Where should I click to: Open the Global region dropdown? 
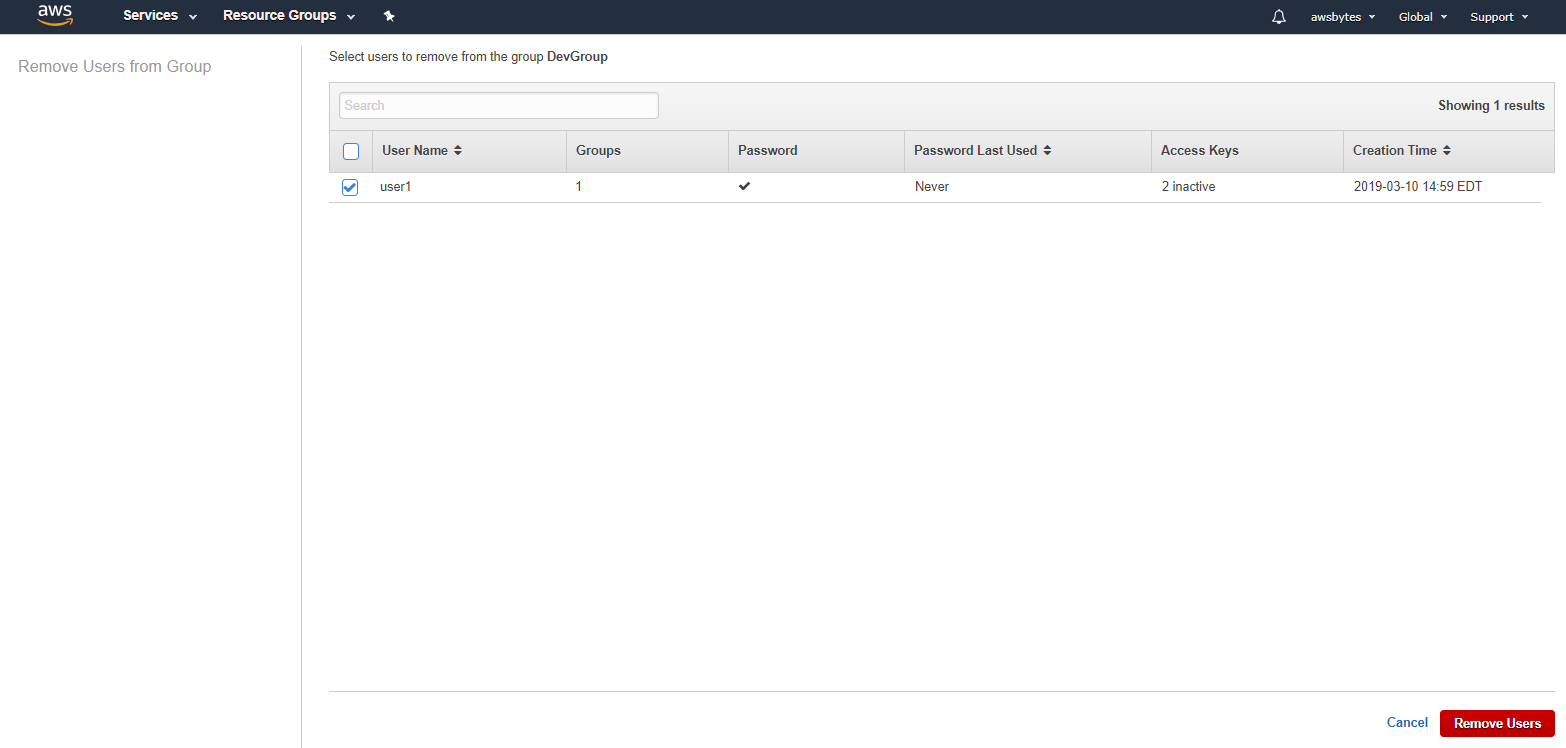(1423, 17)
